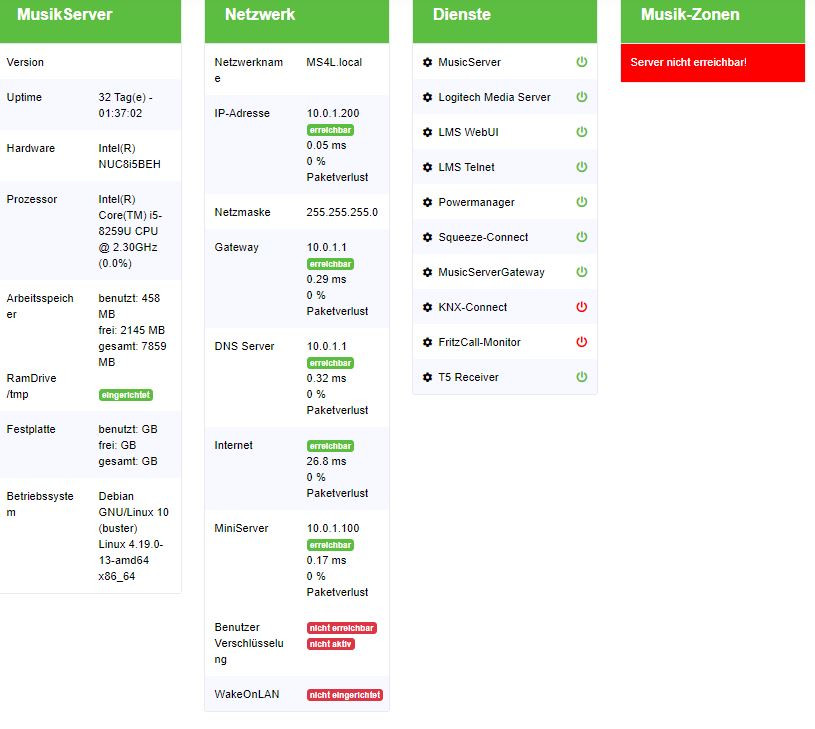Click the FritzCall-Monitor gear icon
Screen dimensions: 815x729
coord(427,342)
